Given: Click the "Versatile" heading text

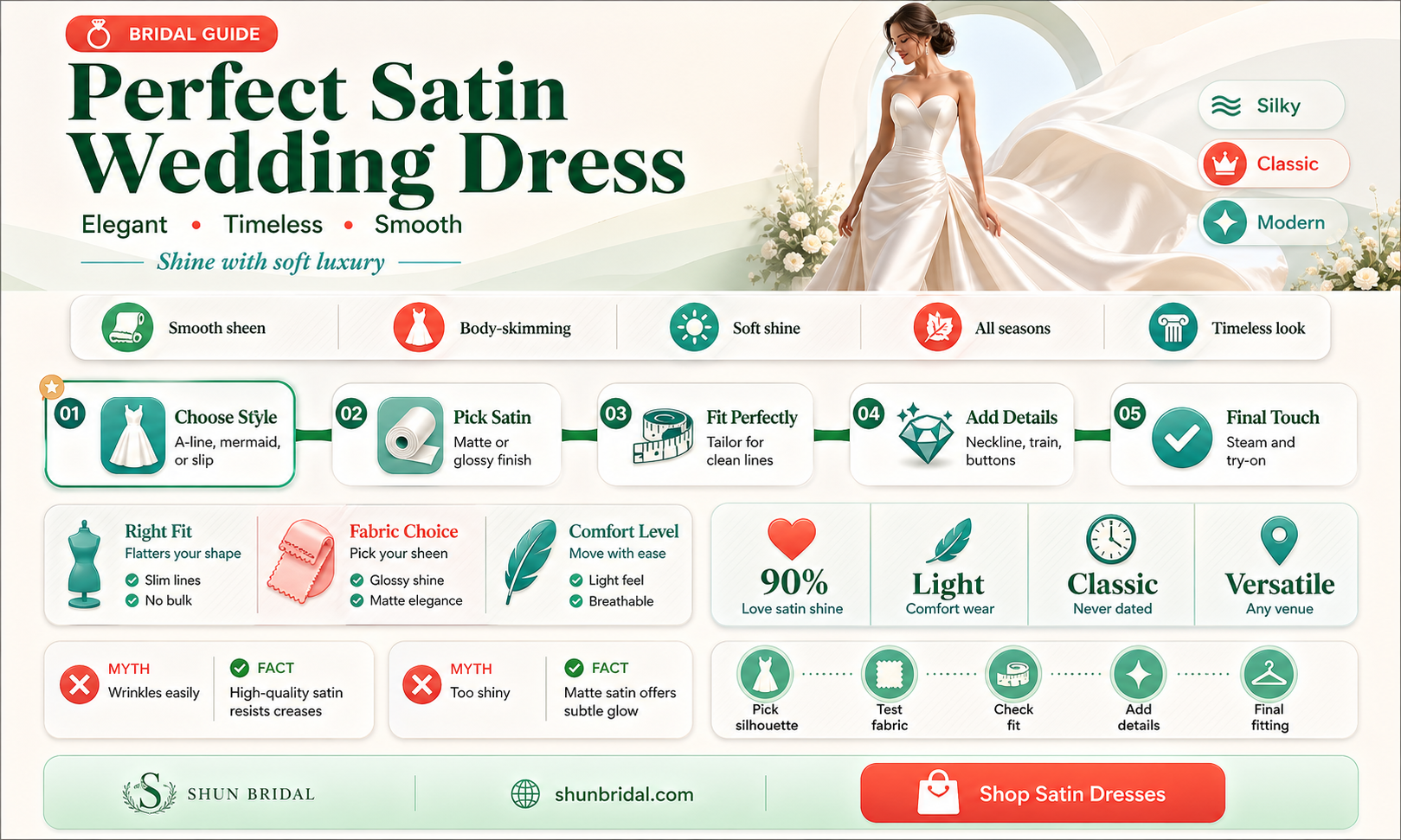Looking at the screenshot, I should [1280, 584].
